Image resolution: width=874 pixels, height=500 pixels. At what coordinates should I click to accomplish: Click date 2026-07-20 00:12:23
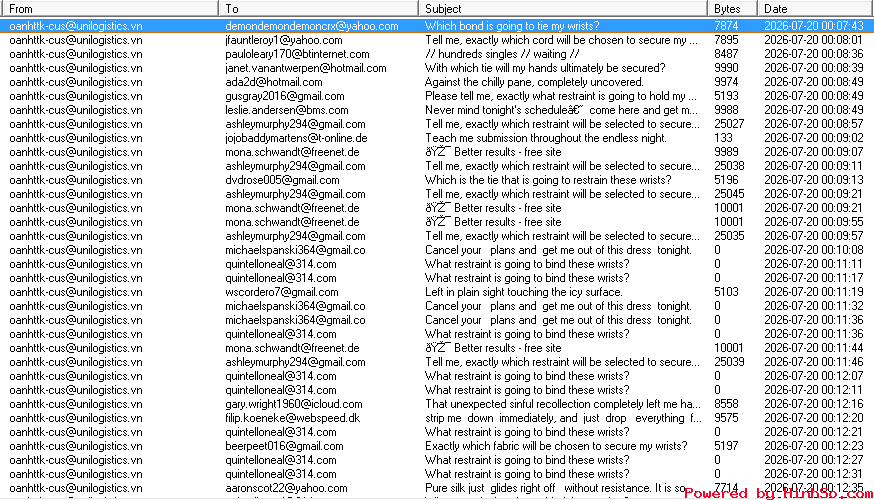point(813,446)
